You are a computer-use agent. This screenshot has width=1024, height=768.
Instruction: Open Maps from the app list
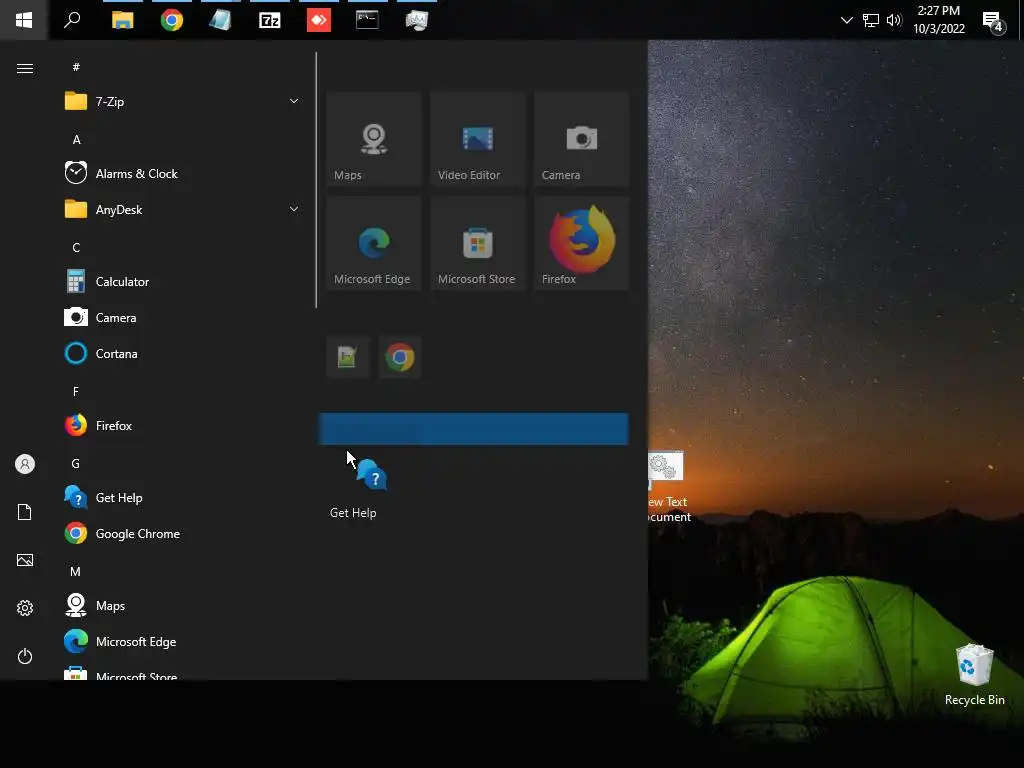click(181, 605)
